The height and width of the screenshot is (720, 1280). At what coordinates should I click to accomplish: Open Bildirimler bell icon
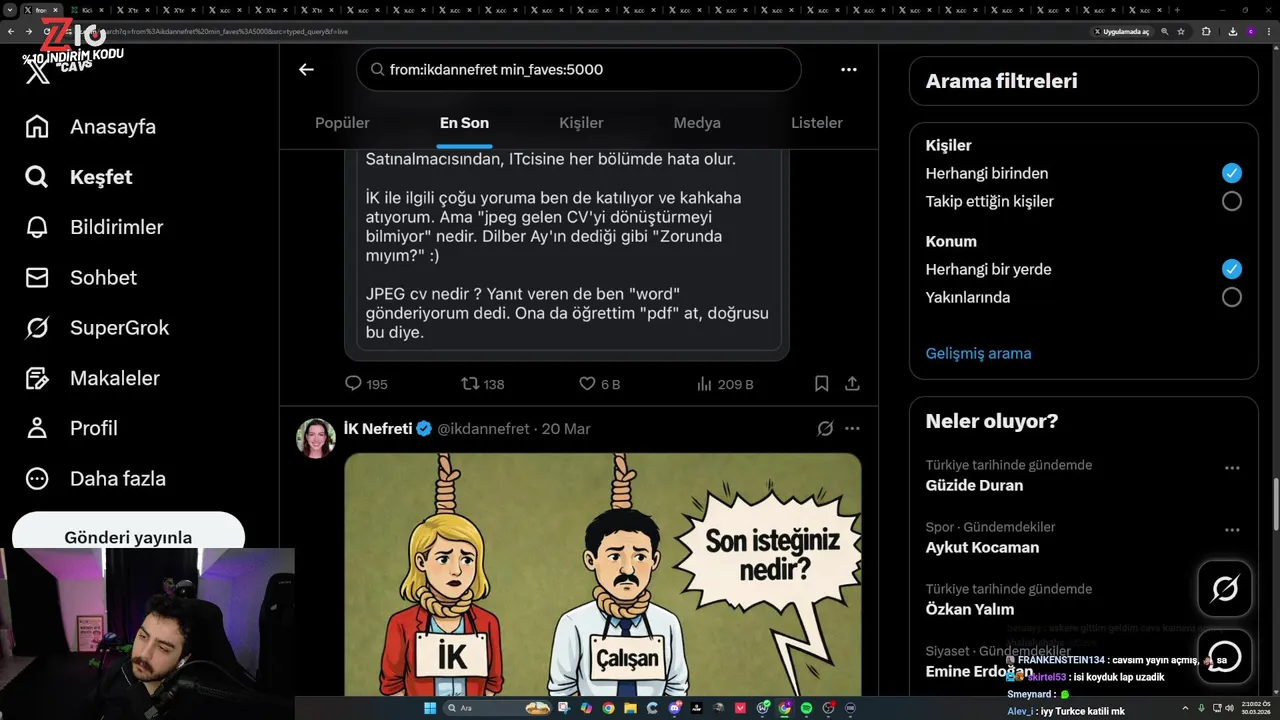[x=37, y=227]
